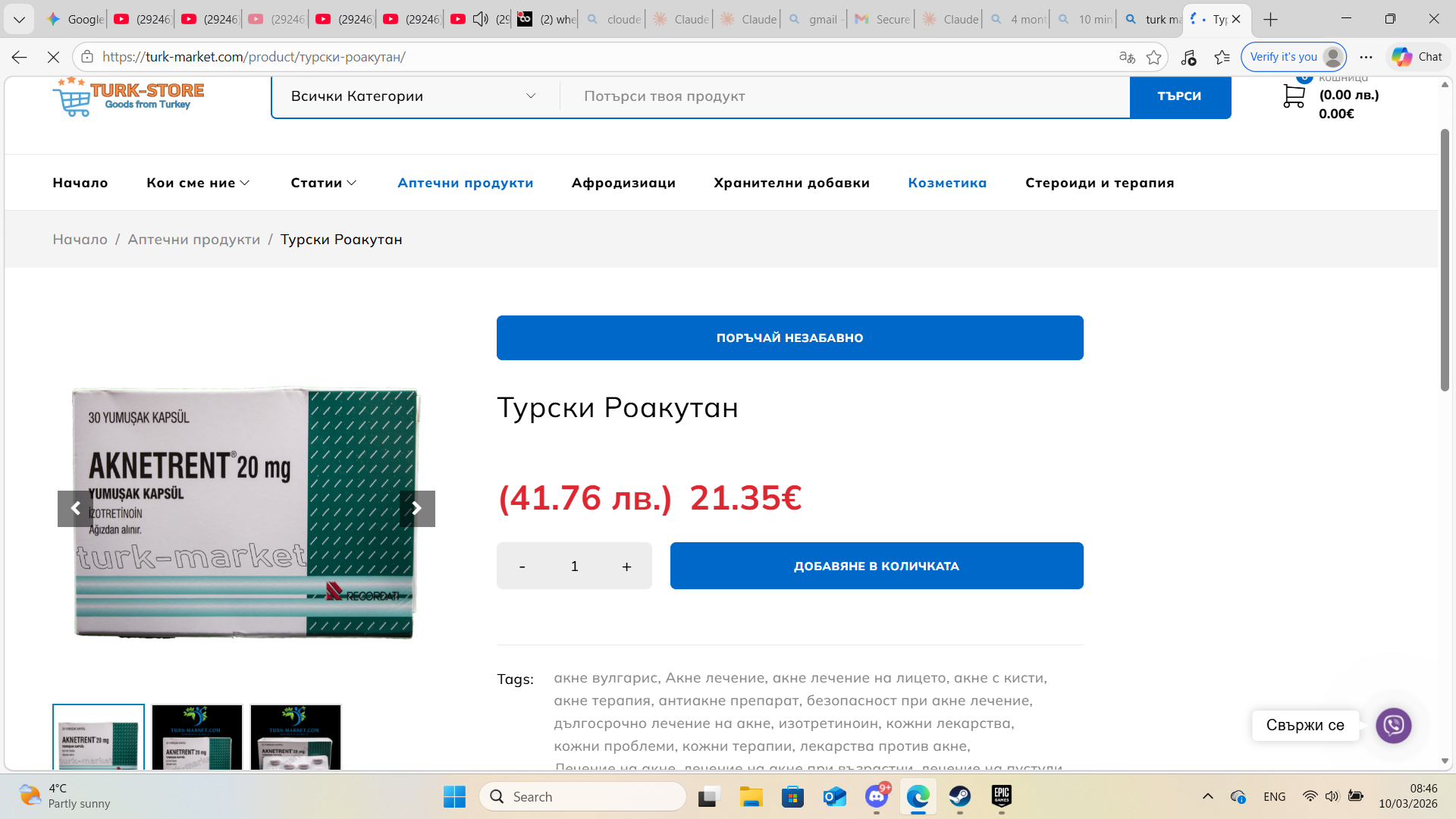Open Copilot Chat in browser toolbar
The image size is (1456, 819).
click(1417, 57)
